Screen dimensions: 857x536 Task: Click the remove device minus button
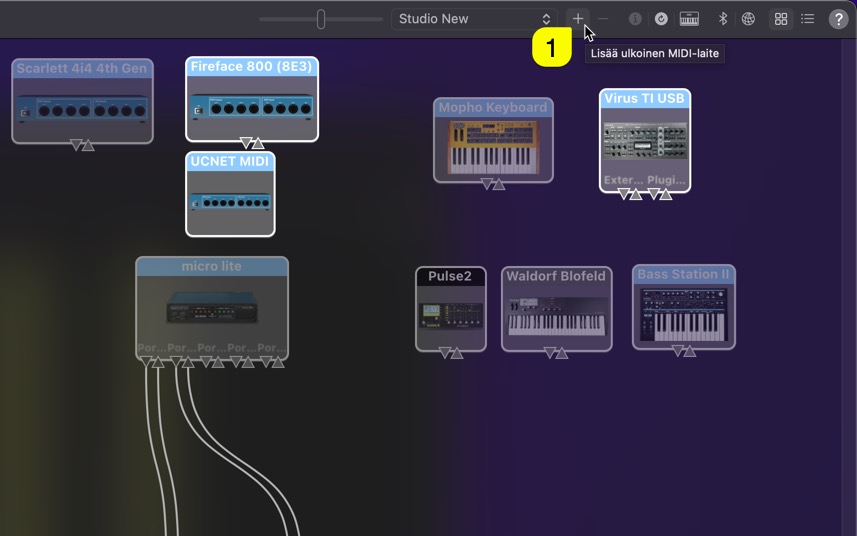click(x=603, y=19)
